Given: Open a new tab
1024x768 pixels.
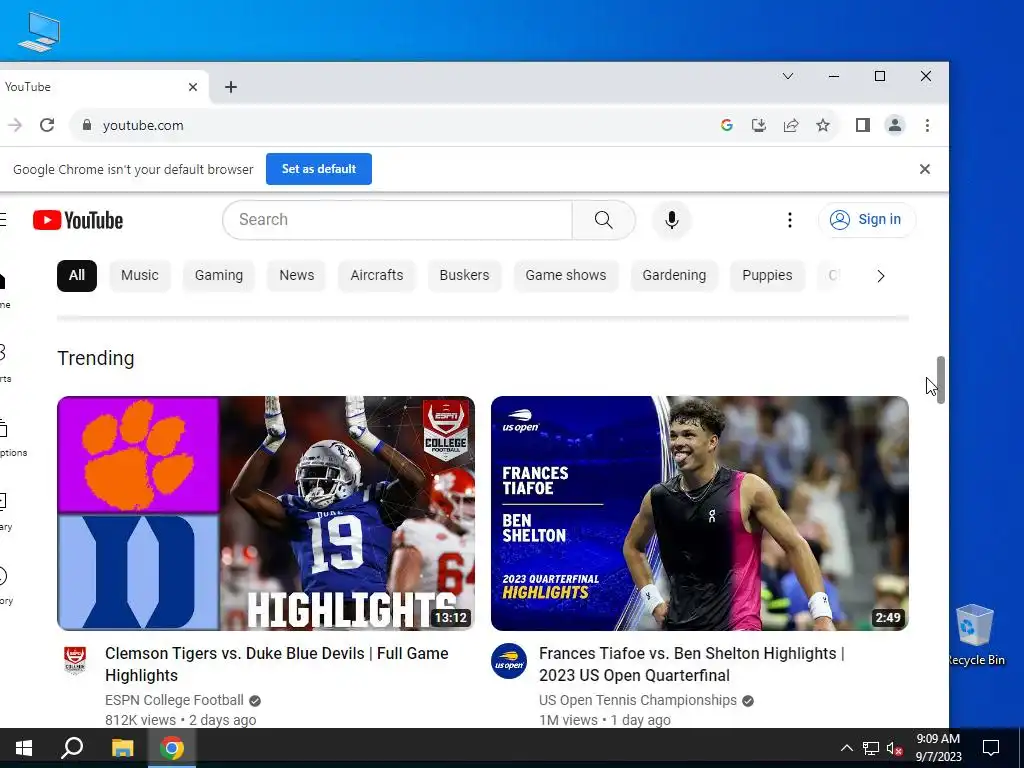Looking at the screenshot, I should click(x=231, y=87).
